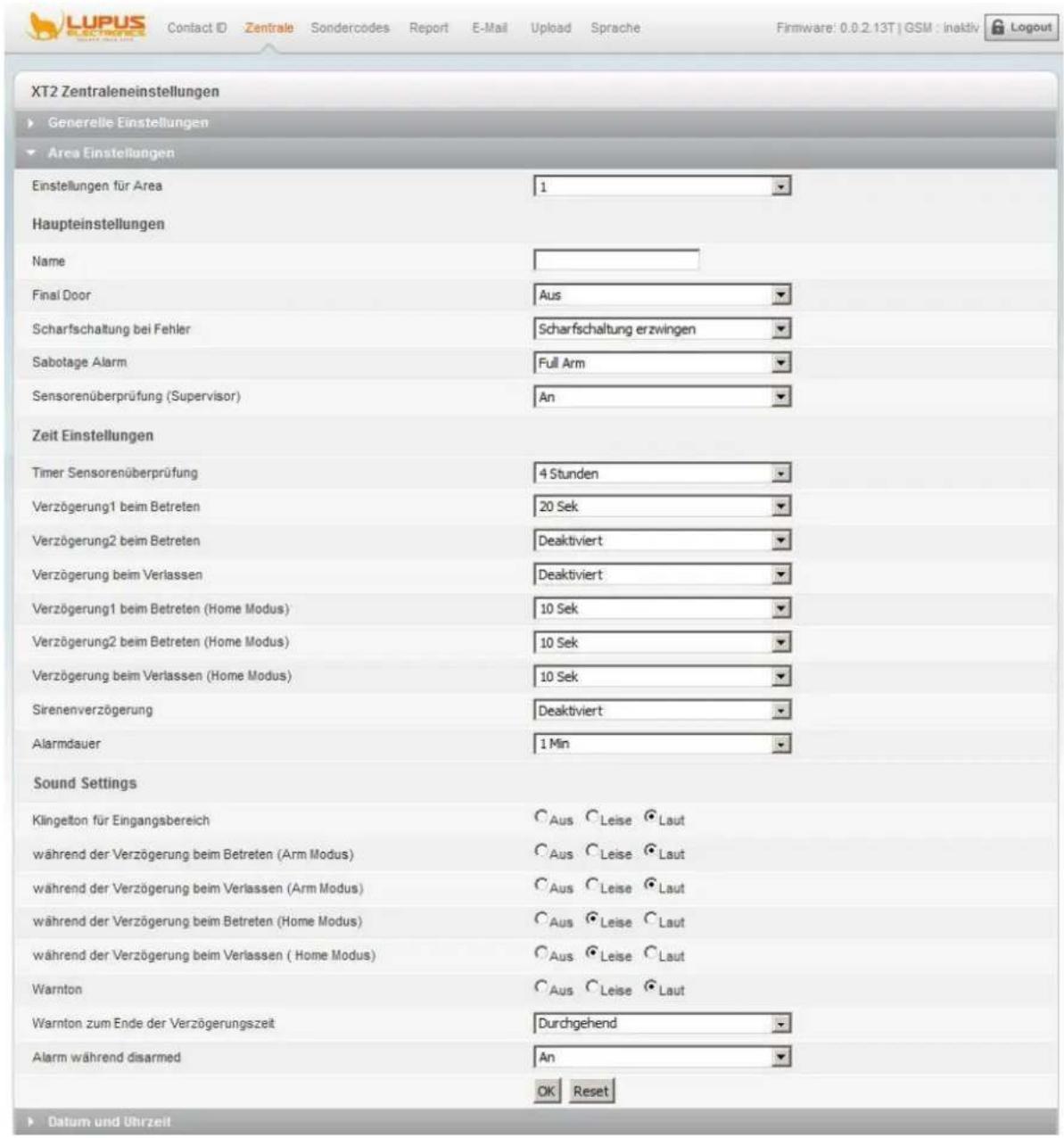Click the Logout button
This screenshot has height=1138, width=1064.
tap(1021, 28)
